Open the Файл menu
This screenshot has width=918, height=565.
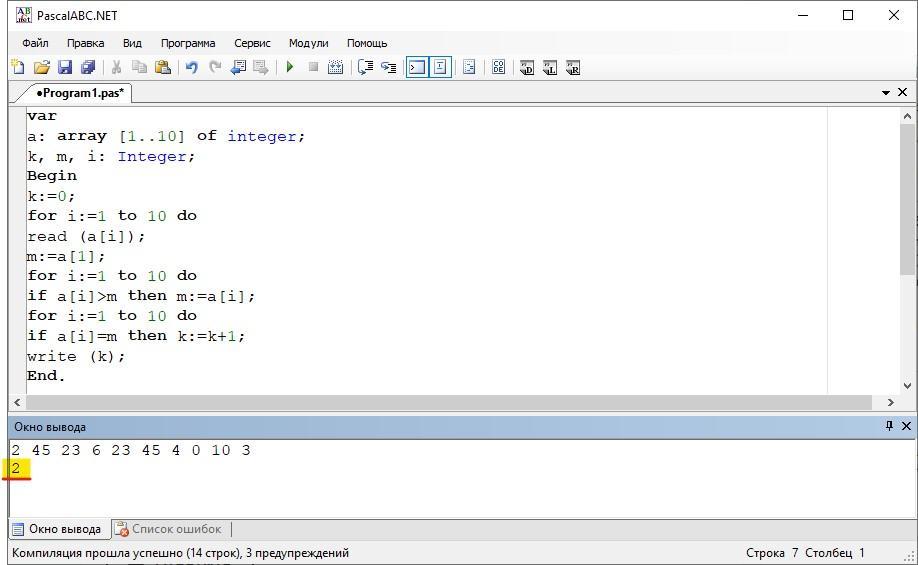click(x=35, y=43)
